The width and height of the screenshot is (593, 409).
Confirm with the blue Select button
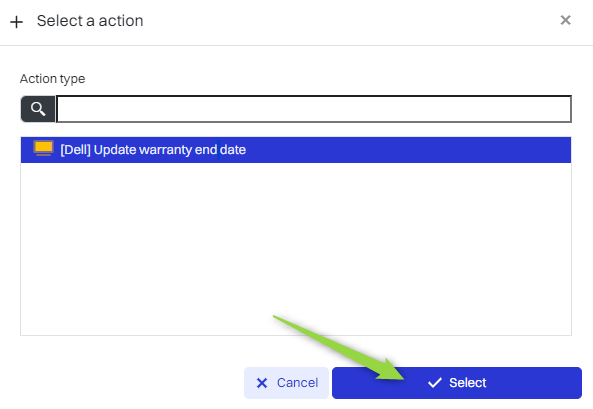pos(456,383)
